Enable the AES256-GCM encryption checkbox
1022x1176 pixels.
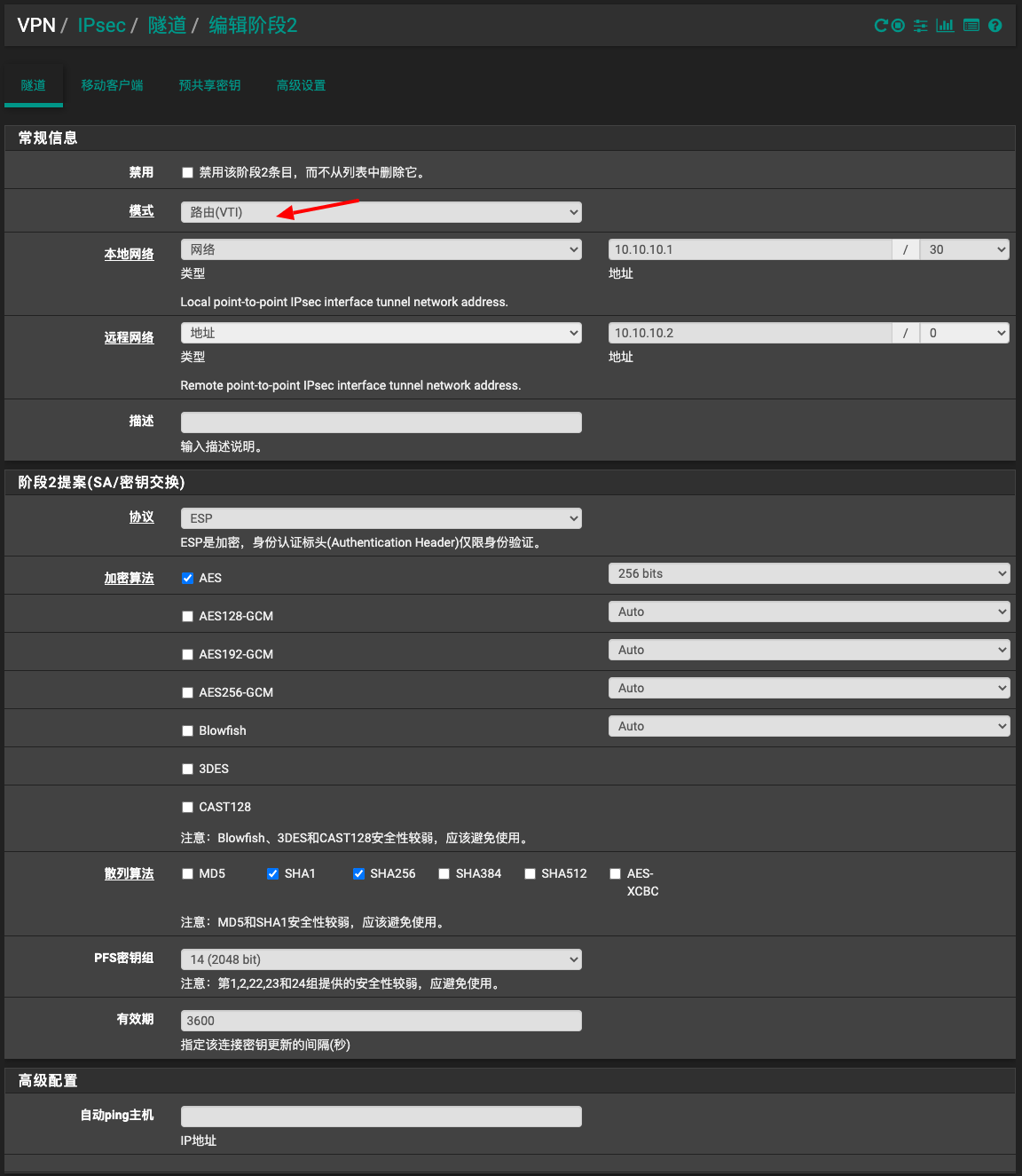[x=187, y=692]
